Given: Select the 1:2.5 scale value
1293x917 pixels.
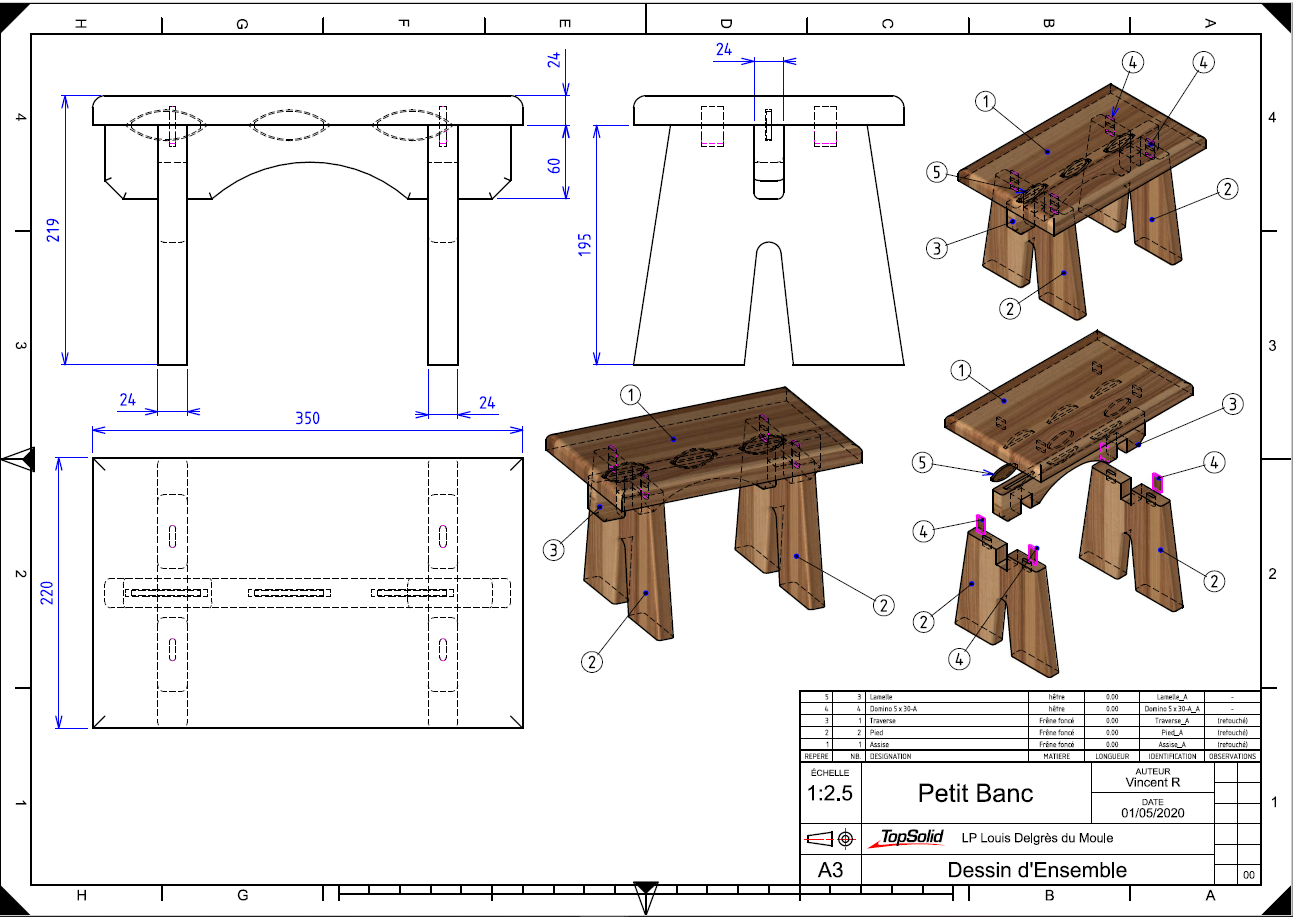Looking at the screenshot, I should point(829,794).
